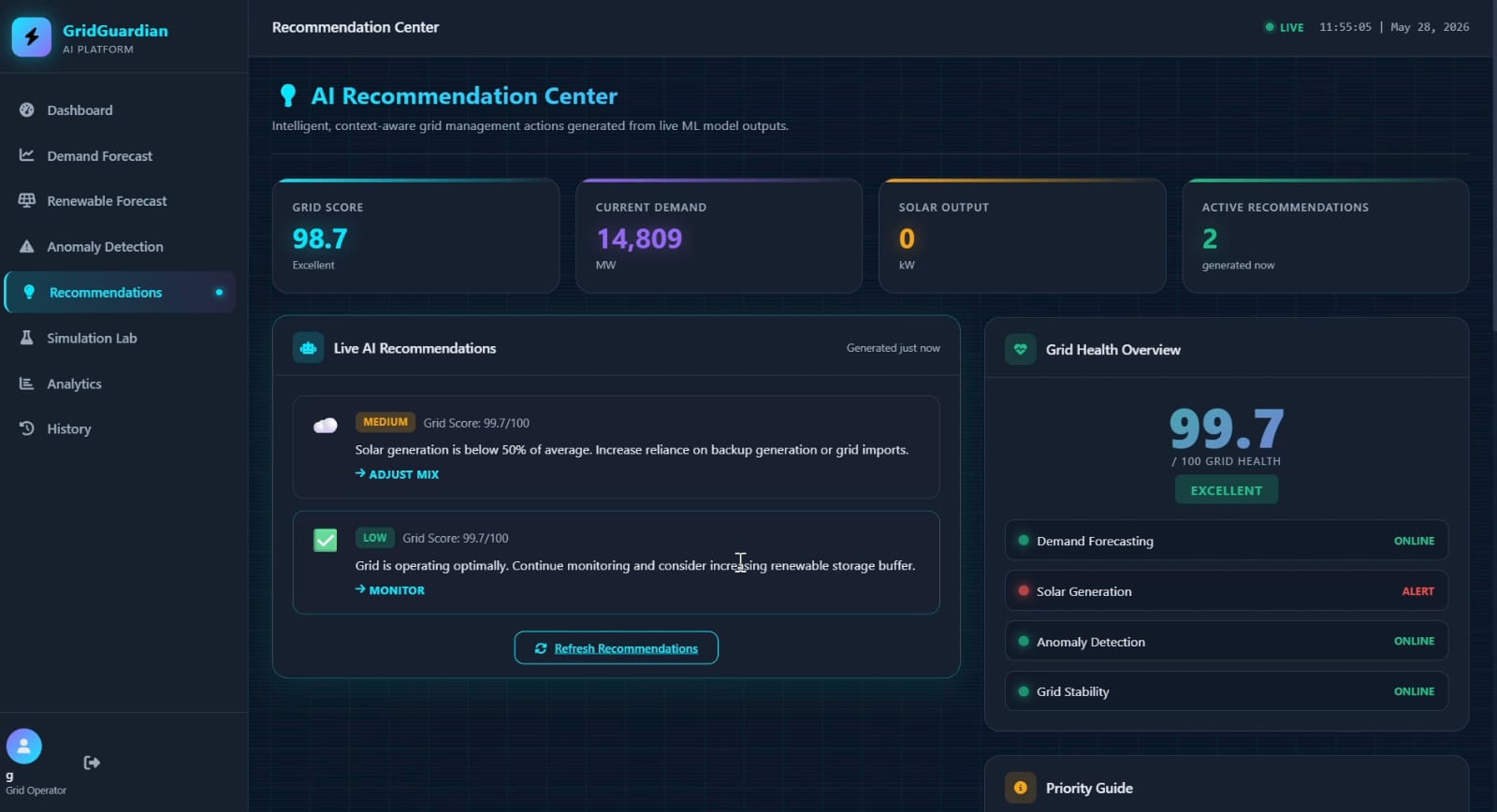1497x812 pixels.
Task: Follow the ADJUST MIX action link
Action: [x=397, y=474]
